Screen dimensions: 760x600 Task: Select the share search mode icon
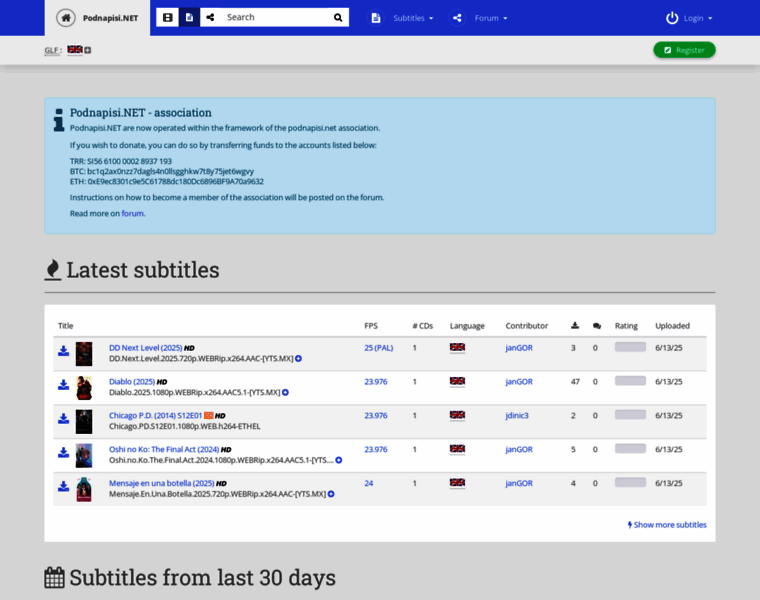210,17
